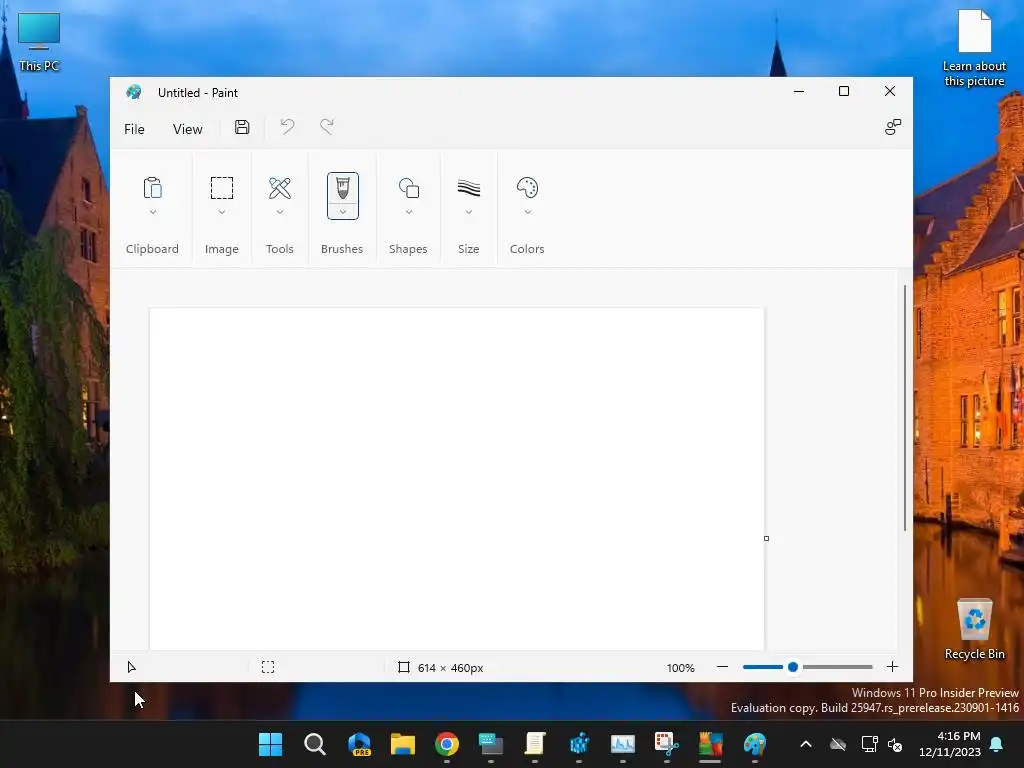The width and height of the screenshot is (1024, 768).
Task: Open Snipping Tool from taskbar
Action: [667, 744]
